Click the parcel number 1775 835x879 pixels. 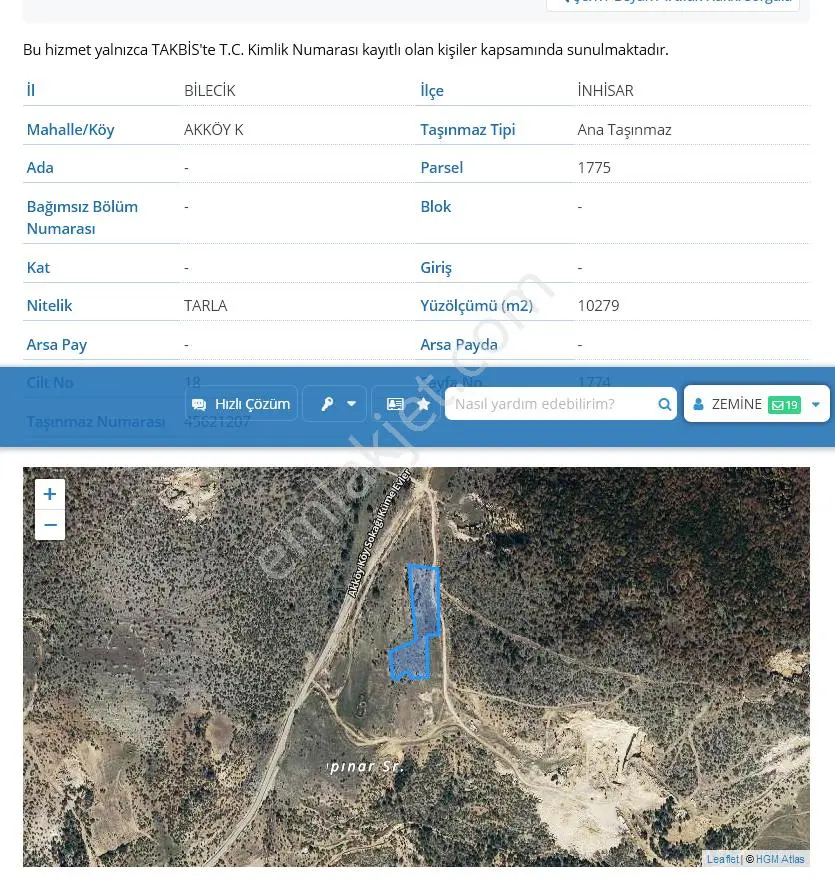(x=594, y=168)
